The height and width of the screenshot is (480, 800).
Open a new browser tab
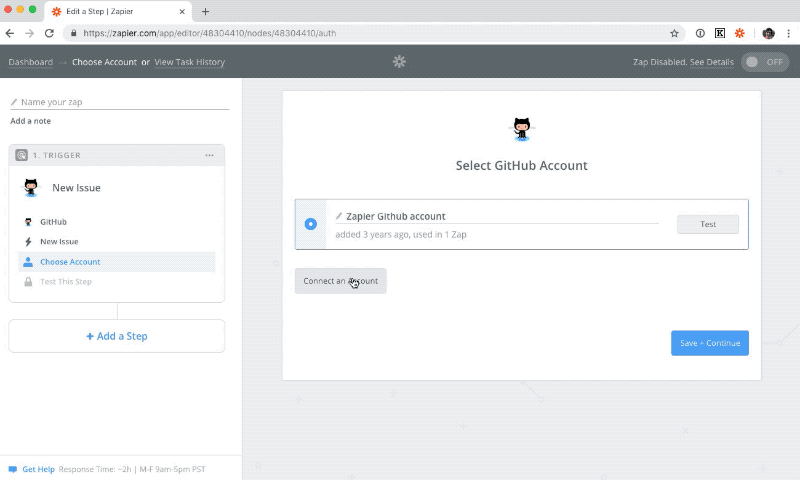click(205, 11)
